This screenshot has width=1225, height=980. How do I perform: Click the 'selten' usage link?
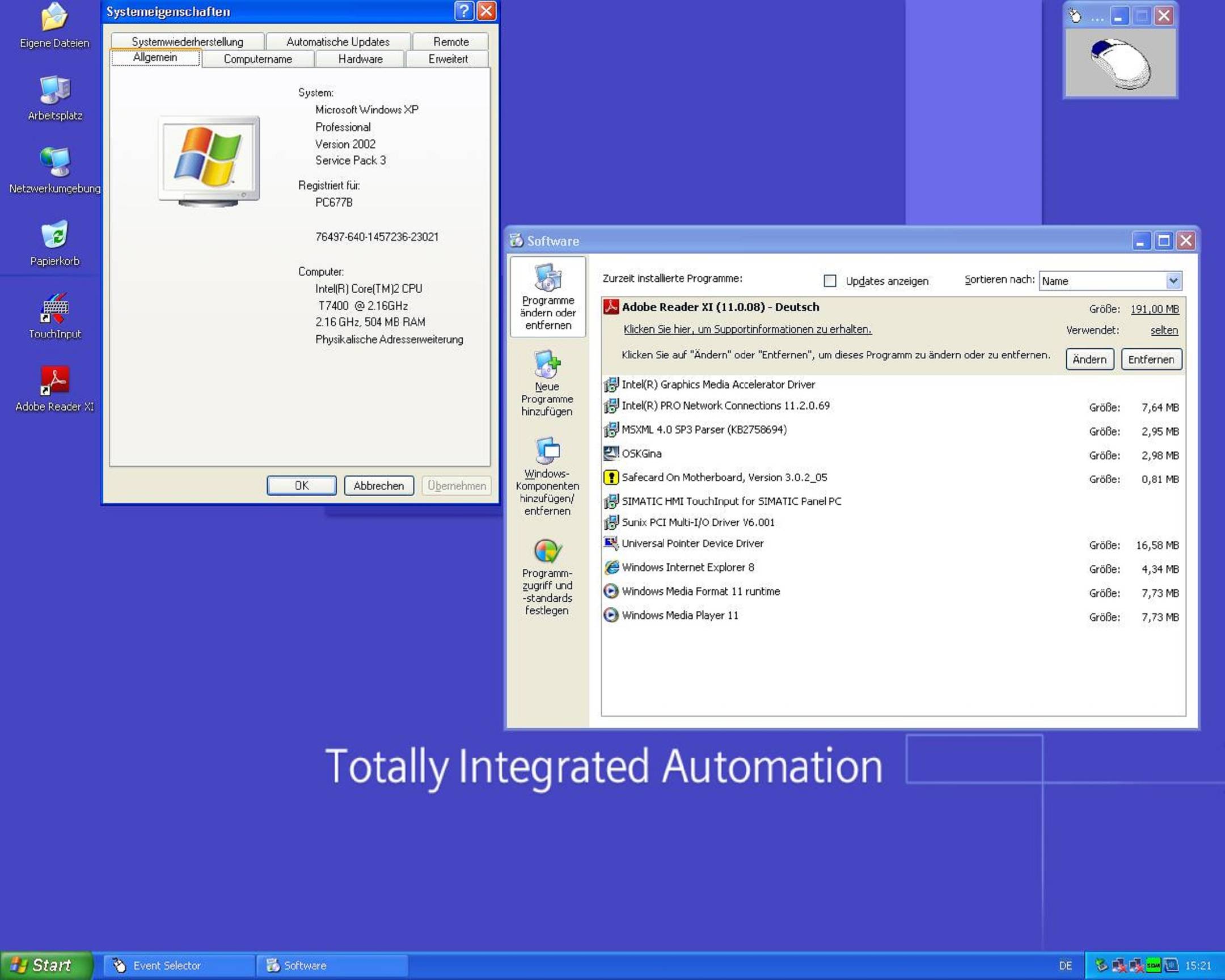pos(1164,330)
